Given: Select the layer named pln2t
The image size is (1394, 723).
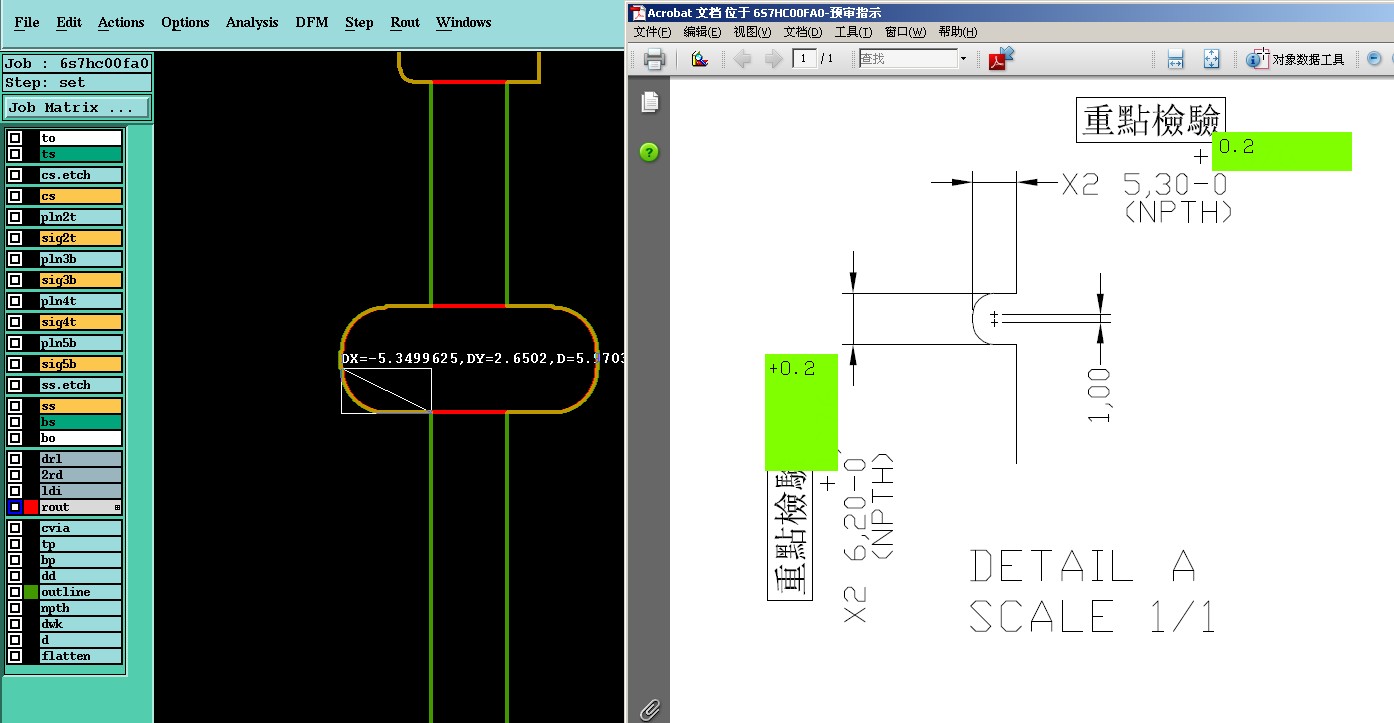Looking at the screenshot, I should pyautogui.click(x=80, y=217).
